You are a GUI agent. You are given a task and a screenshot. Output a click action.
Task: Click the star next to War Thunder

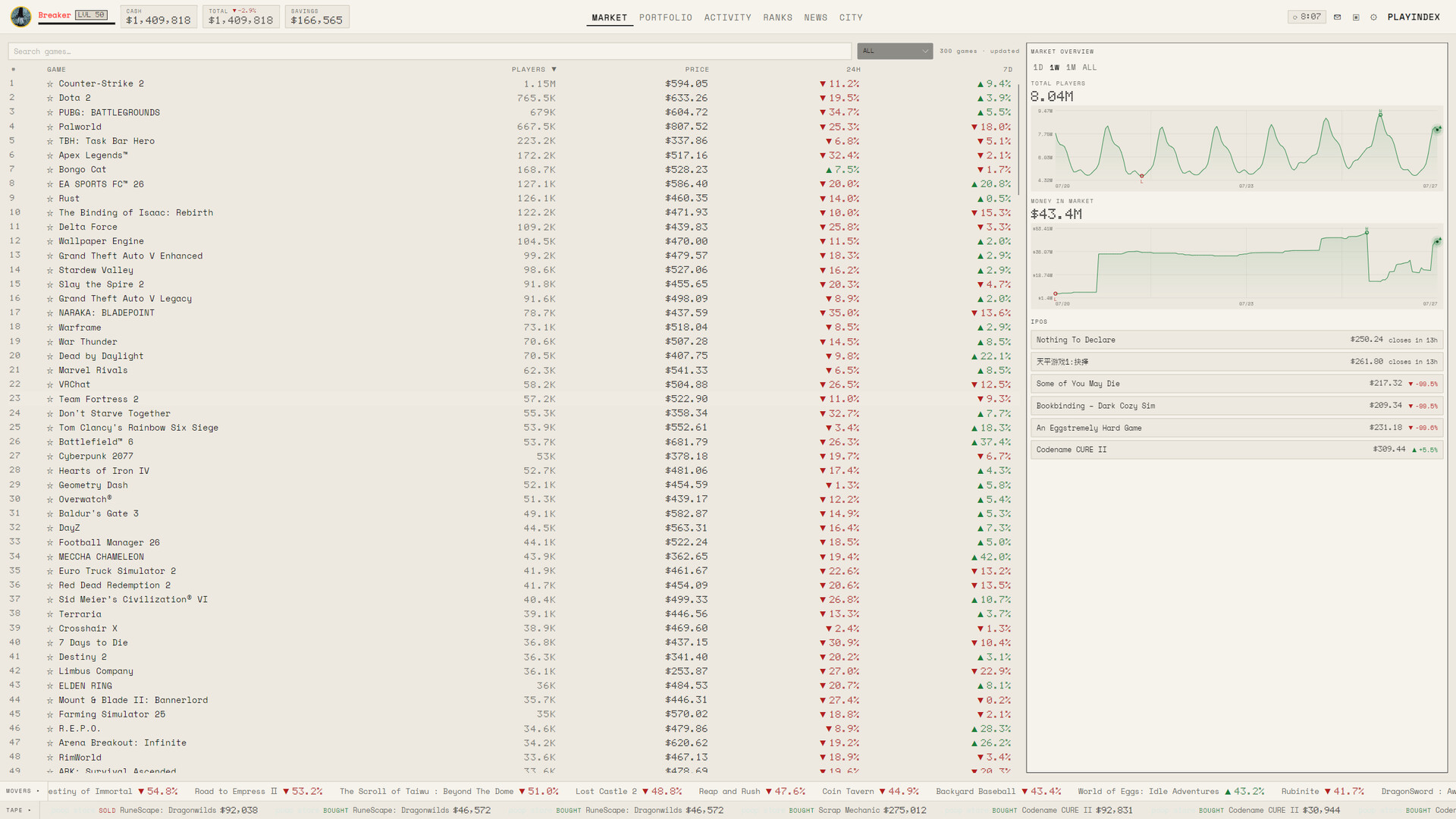click(50, 343)
